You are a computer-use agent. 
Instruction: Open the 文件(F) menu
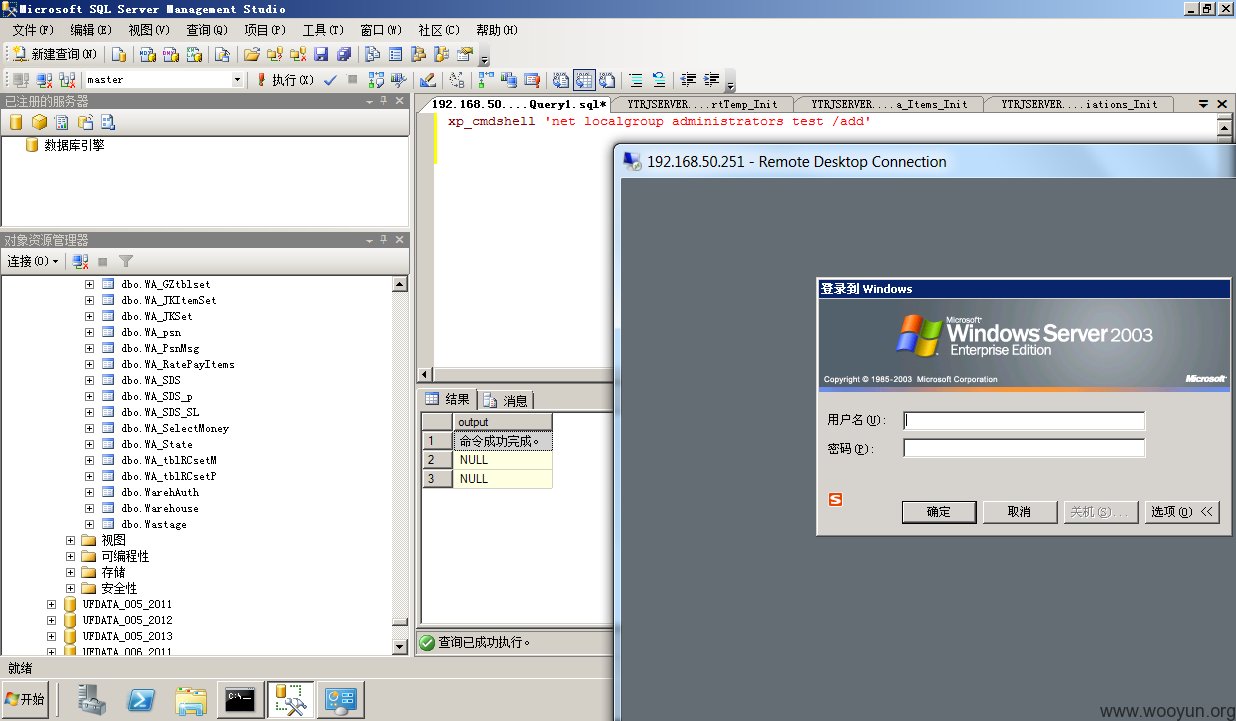point(33,30)
